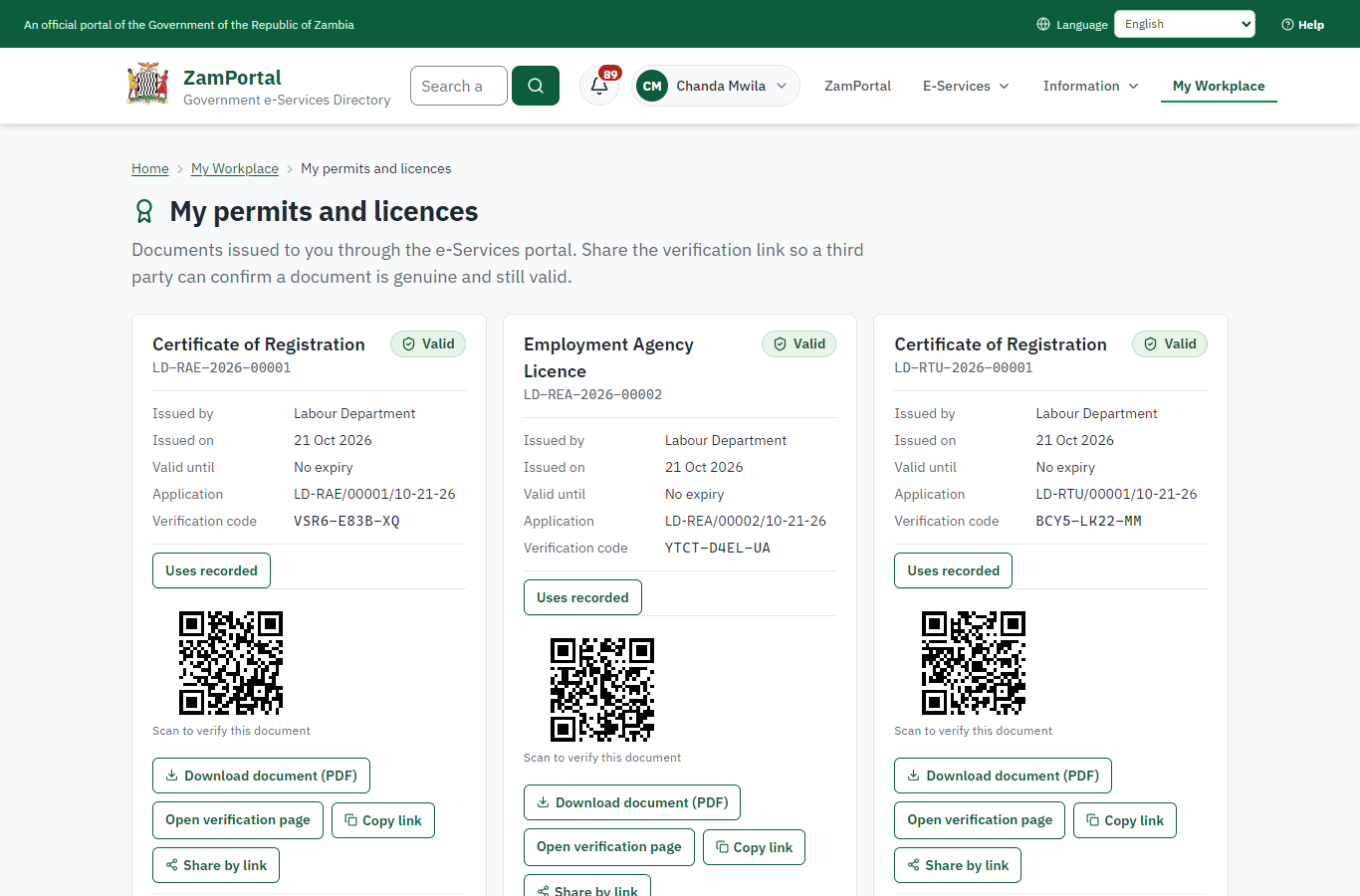Go to the ZamPortal nav item
1360x896 pixels.
[x=857, y=86]
